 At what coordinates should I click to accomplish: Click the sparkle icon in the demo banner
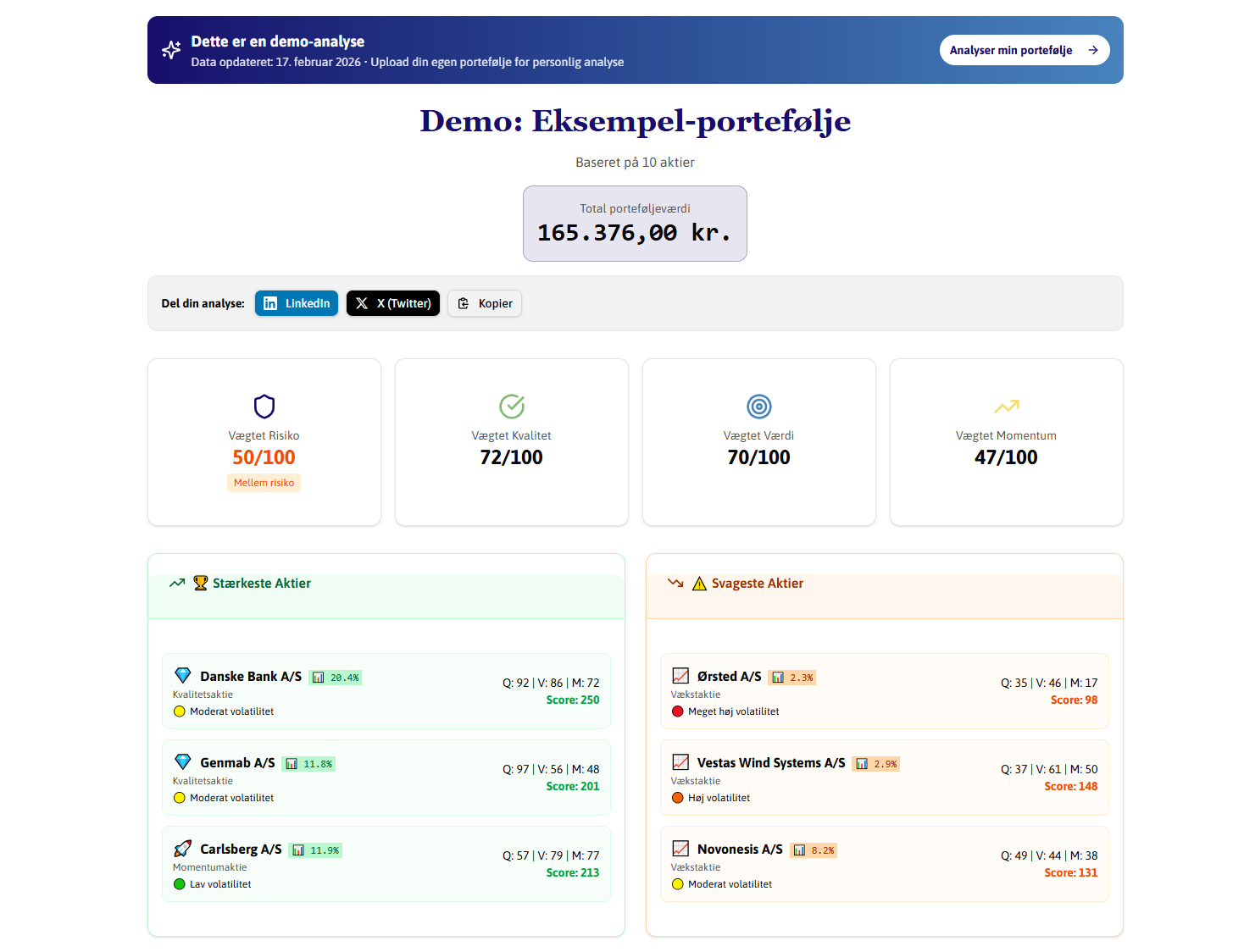pos(171,50)
